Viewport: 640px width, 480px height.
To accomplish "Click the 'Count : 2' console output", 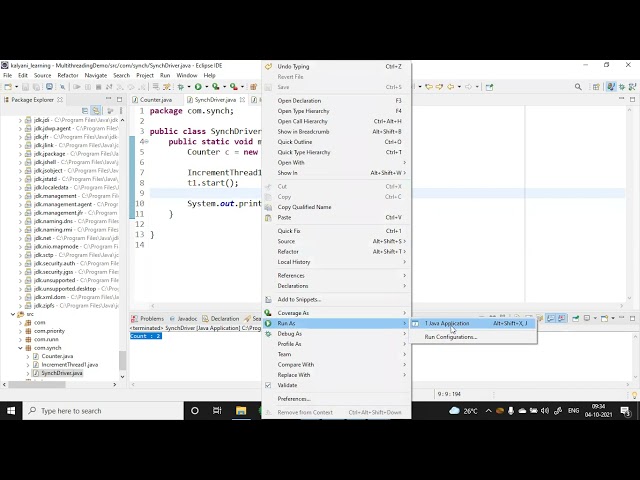I will [146, 336].
